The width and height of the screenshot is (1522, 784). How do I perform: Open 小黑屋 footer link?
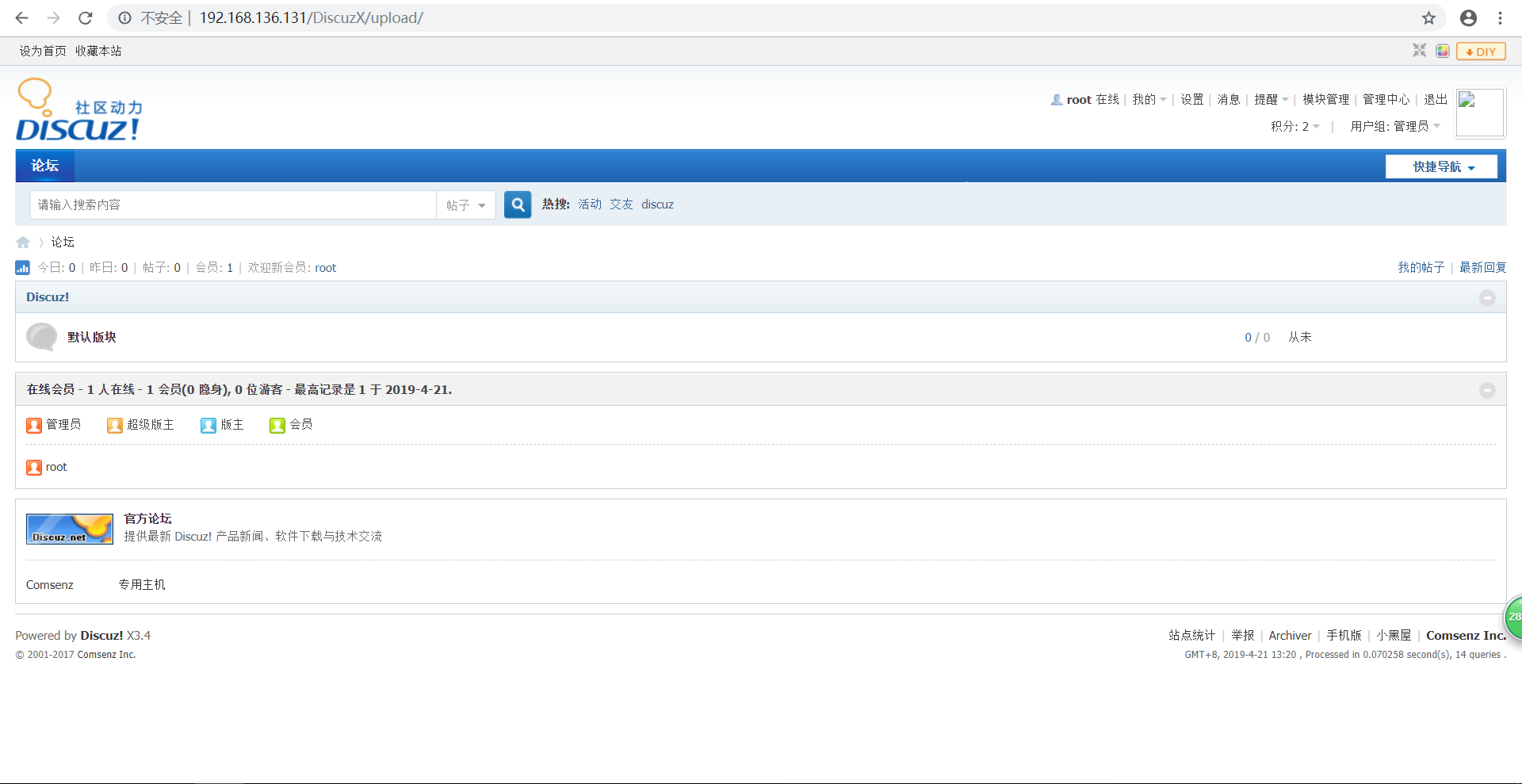[1394, 635]
